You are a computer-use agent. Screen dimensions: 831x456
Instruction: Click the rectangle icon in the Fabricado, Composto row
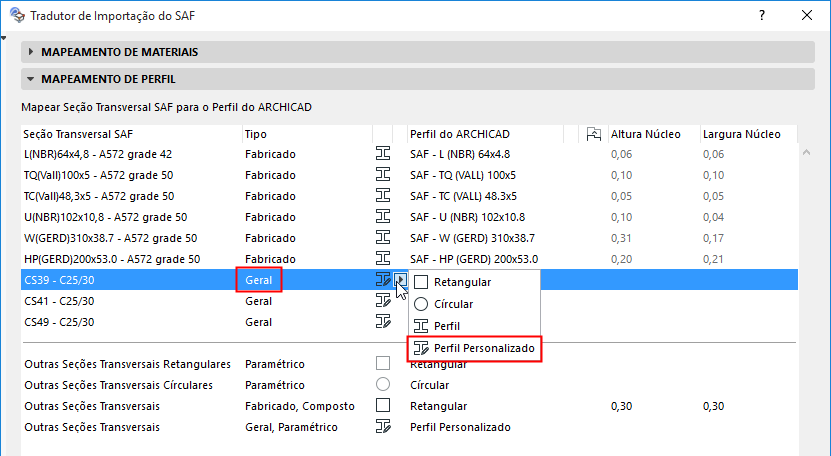[x=382, y=406]
